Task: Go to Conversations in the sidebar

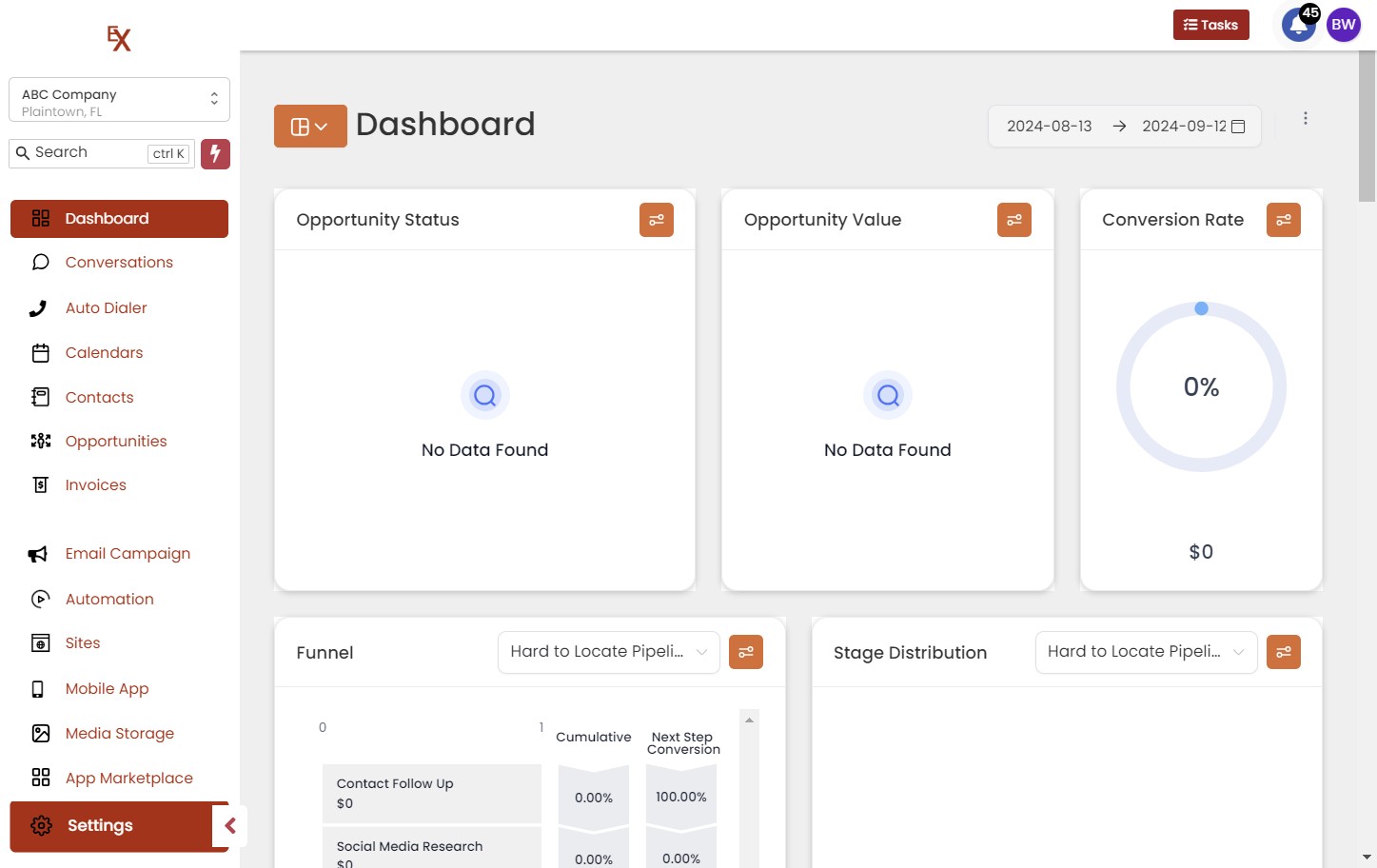Action: tap(119, 262)
